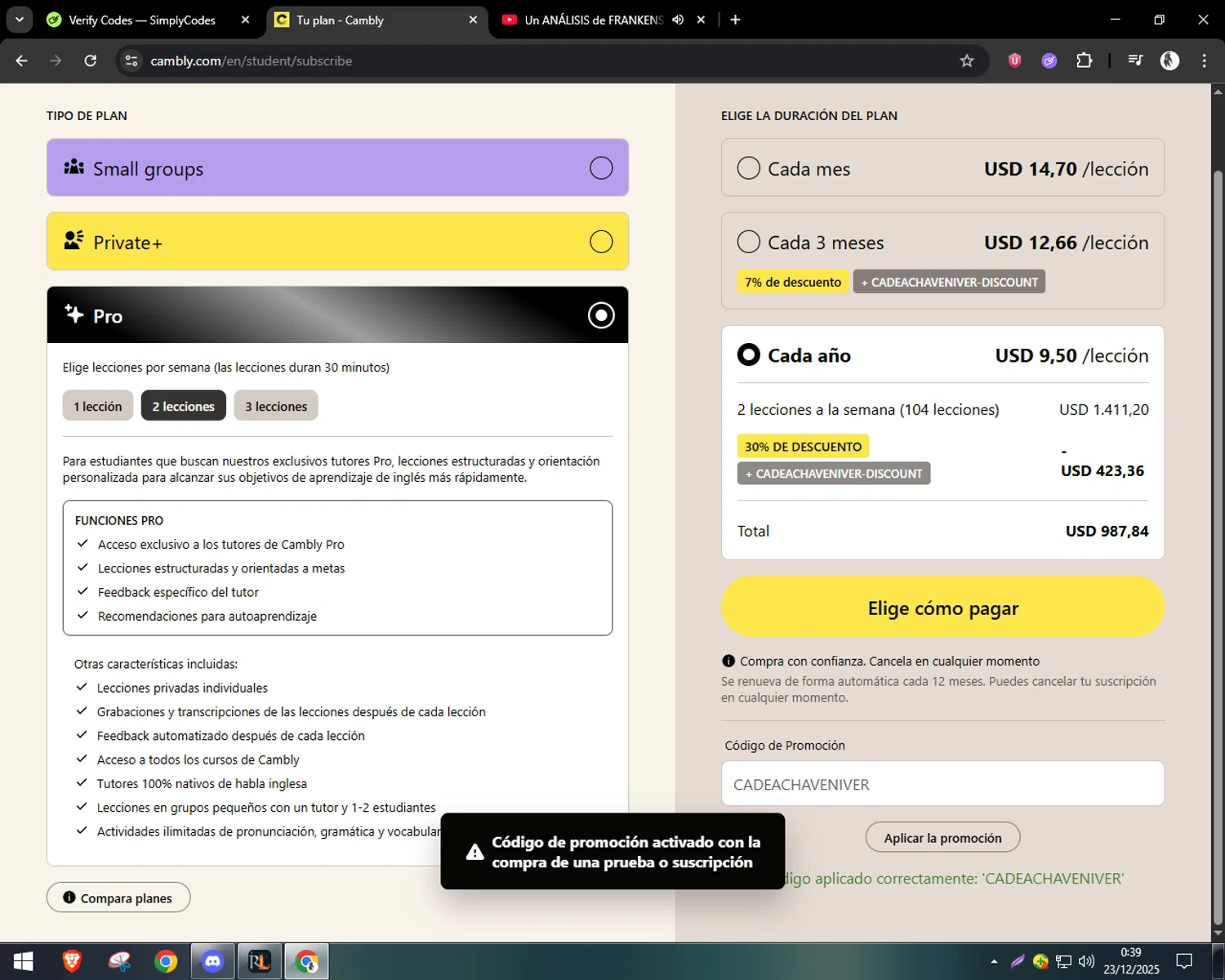
Task: Click the 7% de descuento badge
Action: point(793,282)
